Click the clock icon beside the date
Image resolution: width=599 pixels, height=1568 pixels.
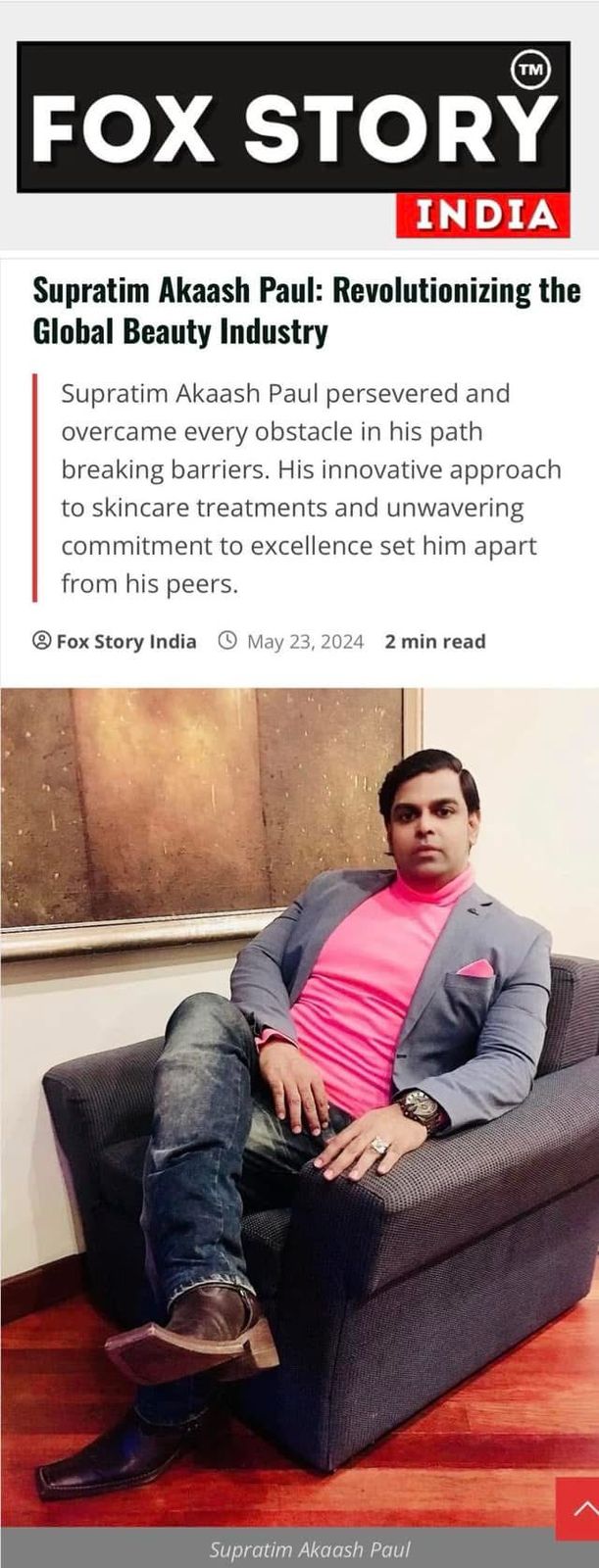pos(226,641)
